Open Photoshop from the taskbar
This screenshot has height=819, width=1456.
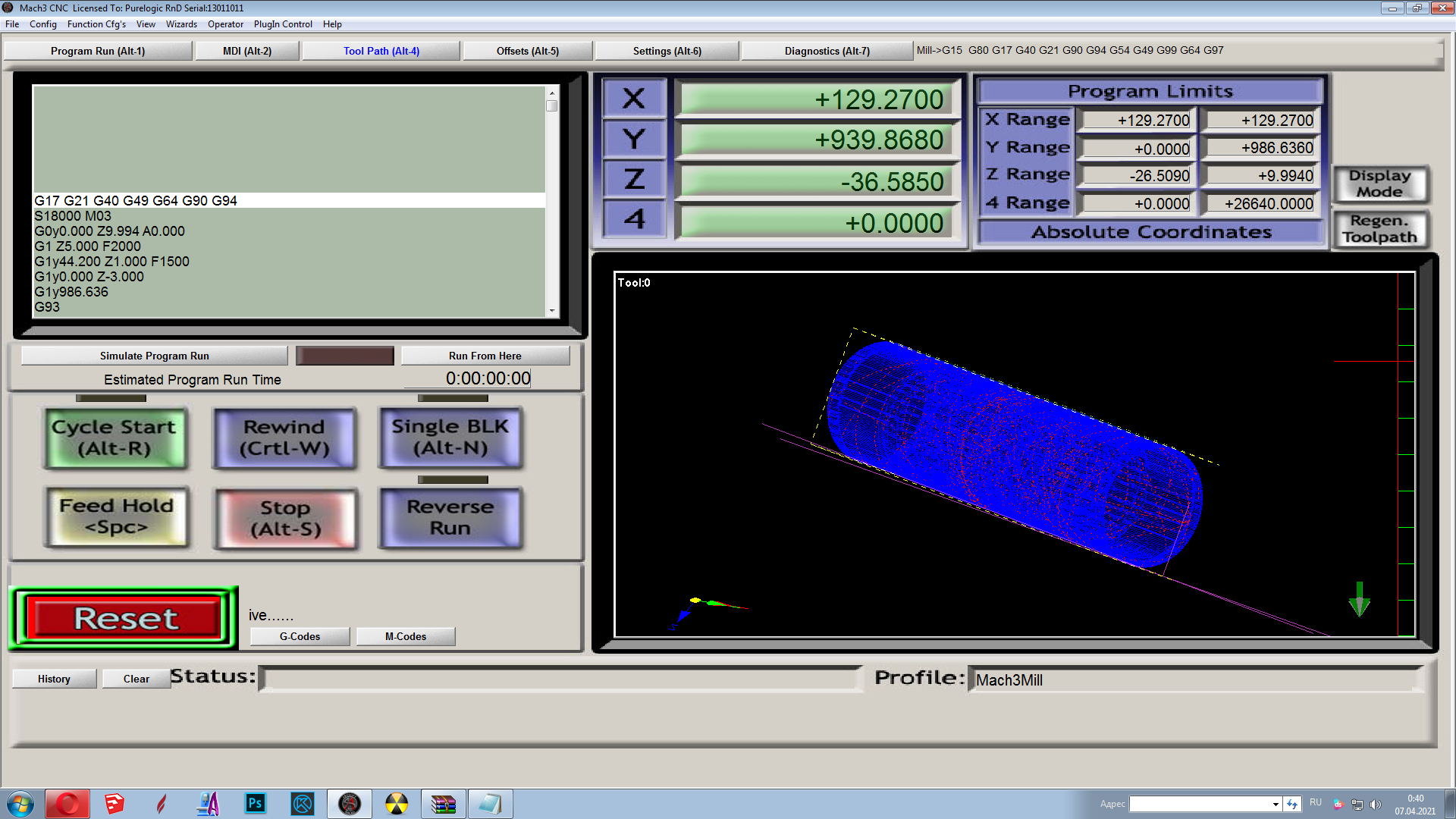256,803
